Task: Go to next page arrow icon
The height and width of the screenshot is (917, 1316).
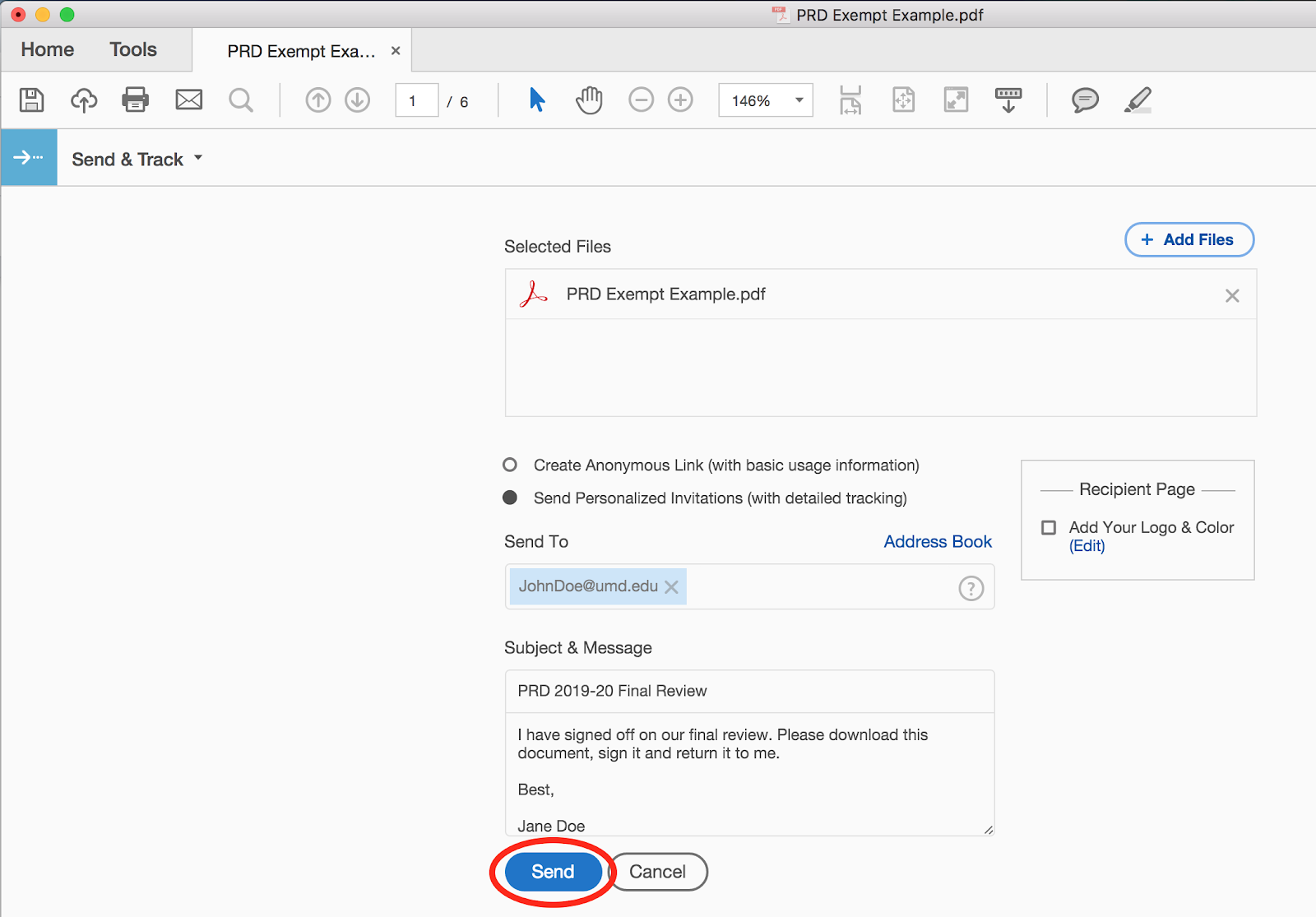Action: (x=357, y=100)
